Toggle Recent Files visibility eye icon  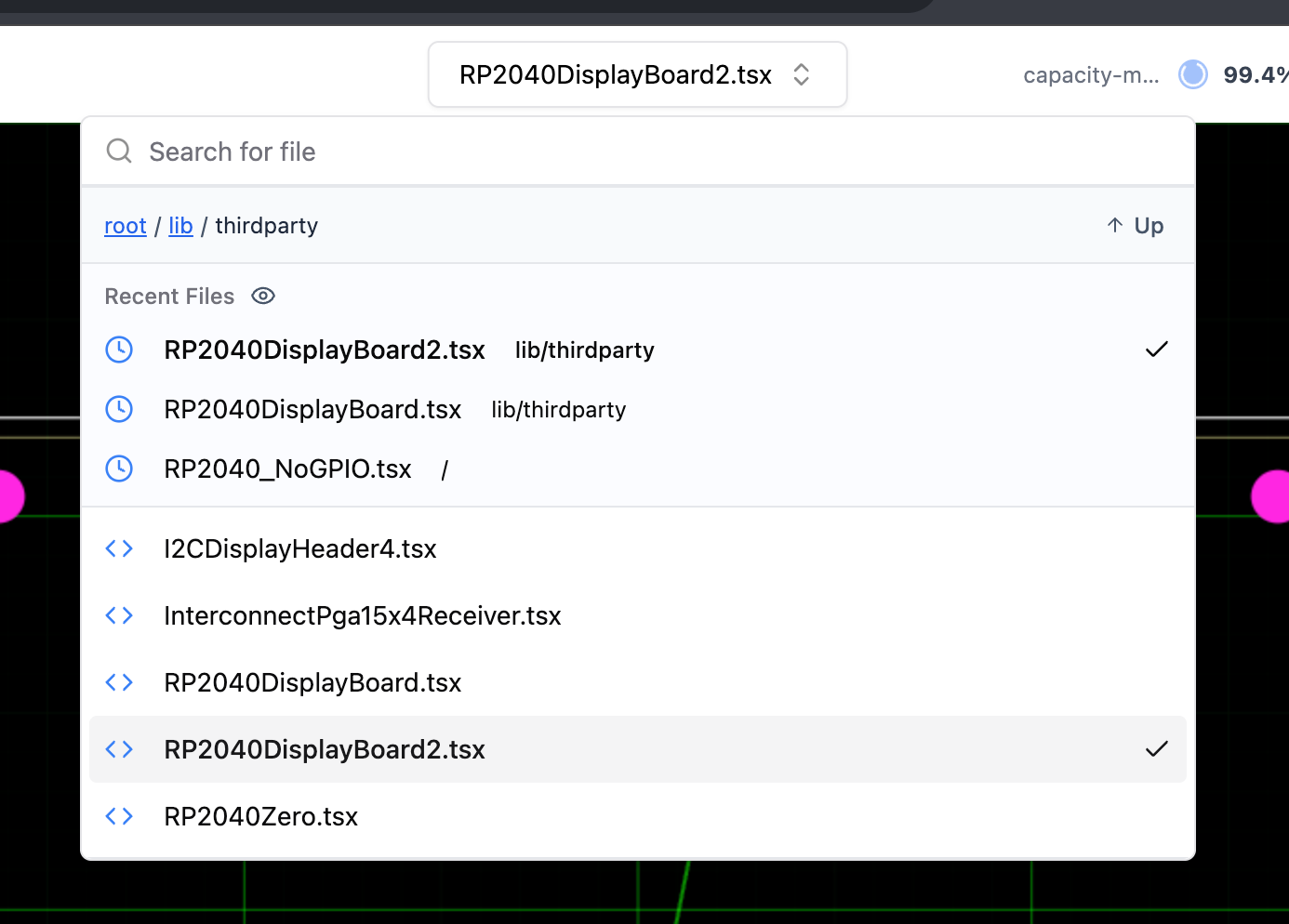click(263, 296)
